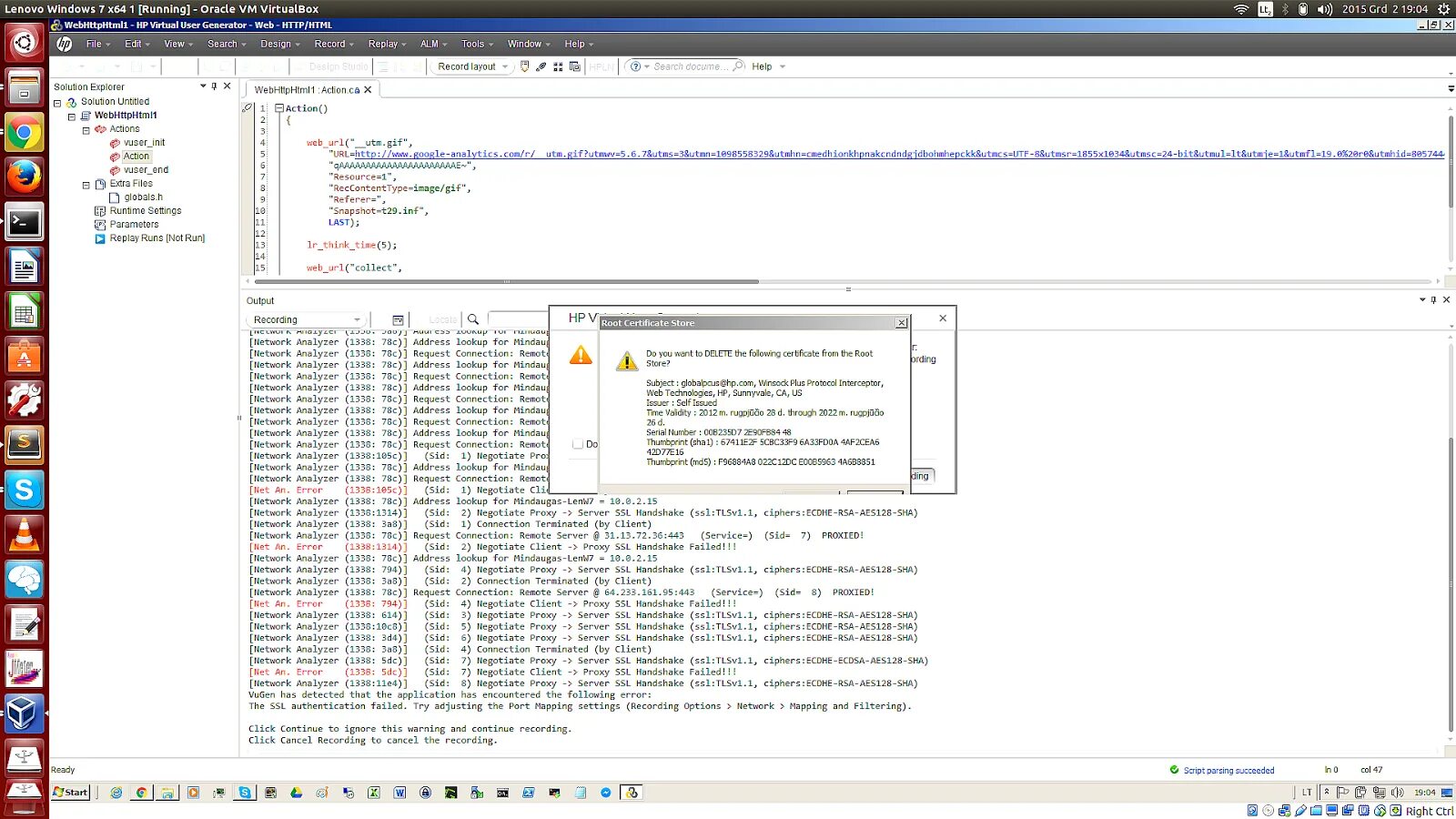Click the Output search magnifier icon
Screen dimensions: 1456x819
click(x=473, y=319)
